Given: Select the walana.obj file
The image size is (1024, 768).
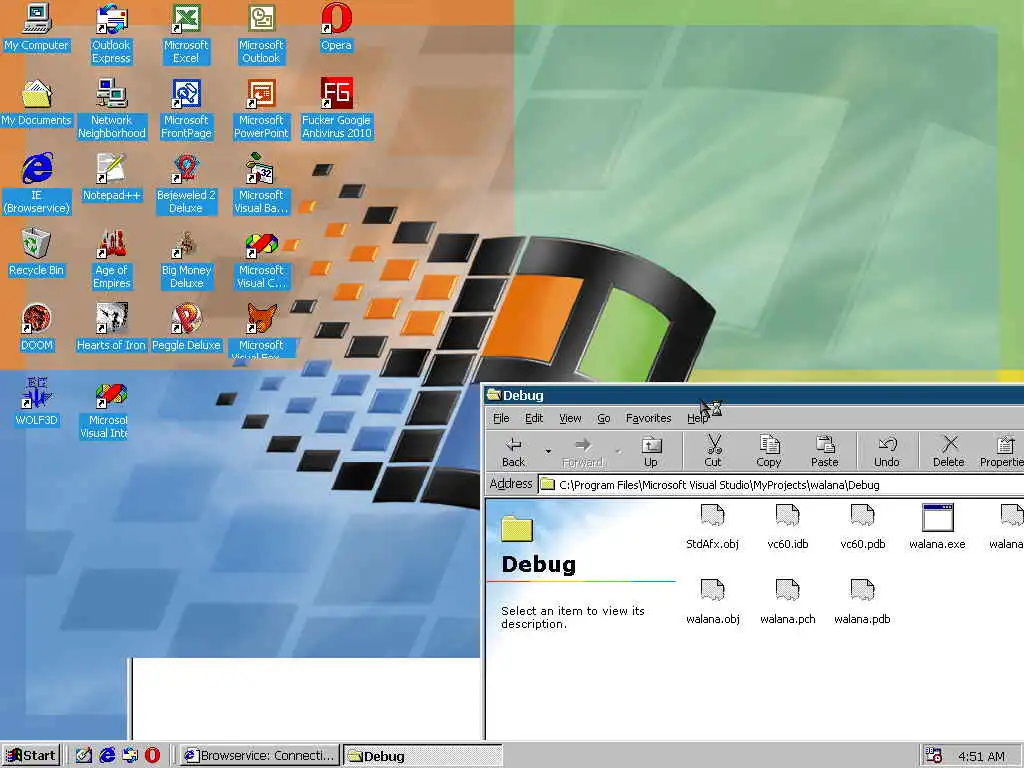Looking at the screenshot, I should point(712,601).
